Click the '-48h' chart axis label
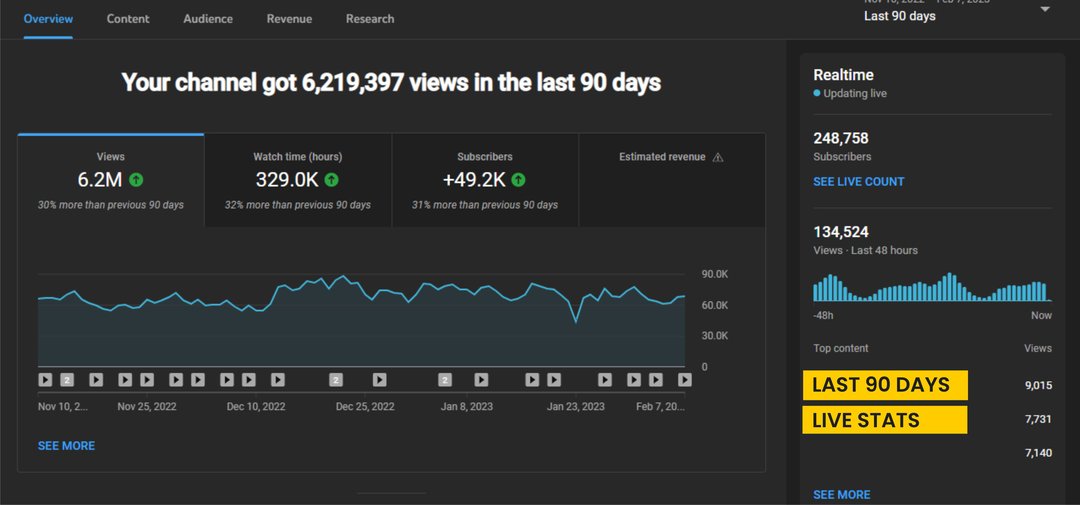 [x=823, y=315]
